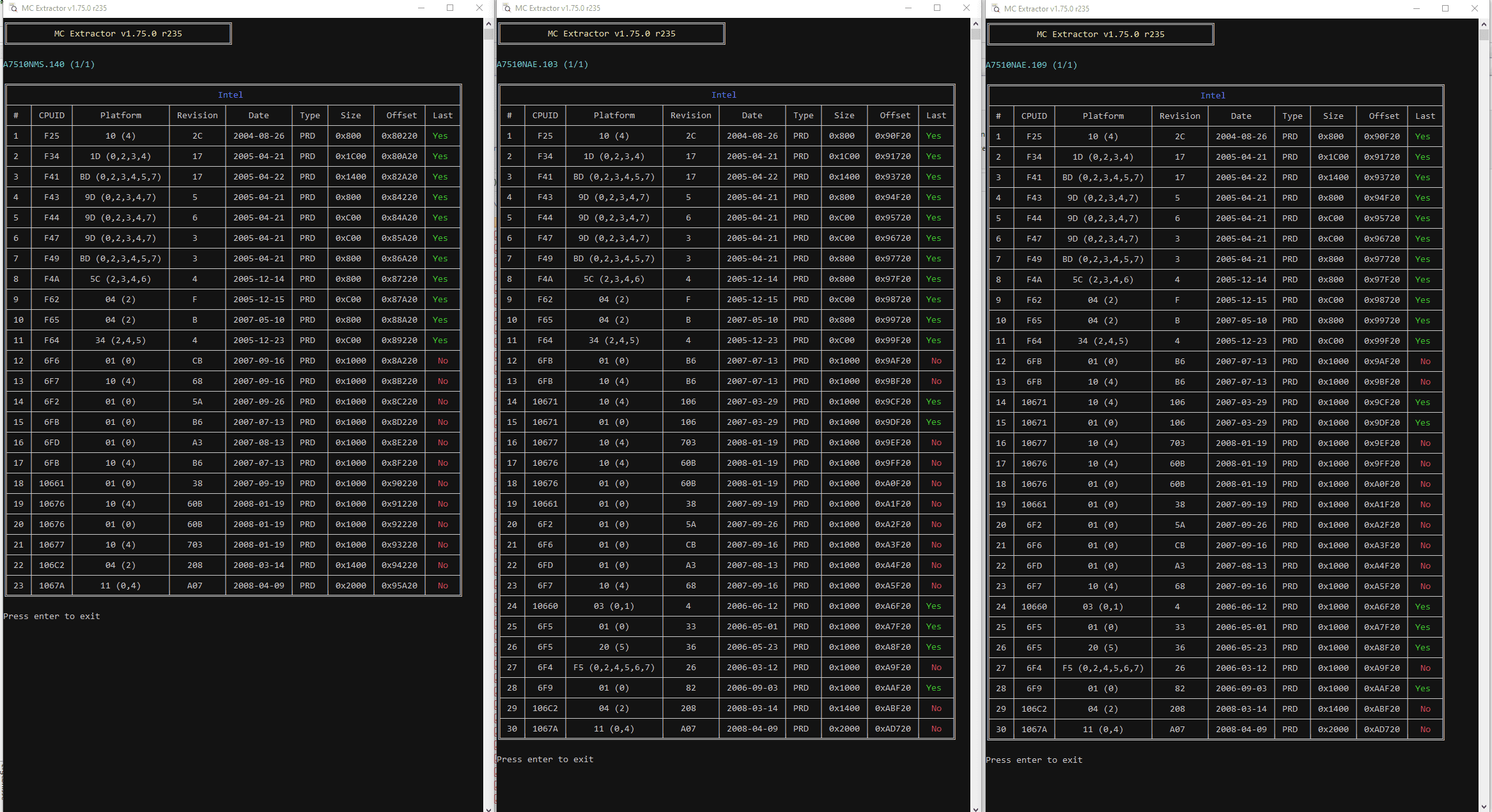This screenshot has height=812, width=1492.
Task: Click scroll-down arrow in A7510NAE.109 window
Action: click(x=1484, y=807)
